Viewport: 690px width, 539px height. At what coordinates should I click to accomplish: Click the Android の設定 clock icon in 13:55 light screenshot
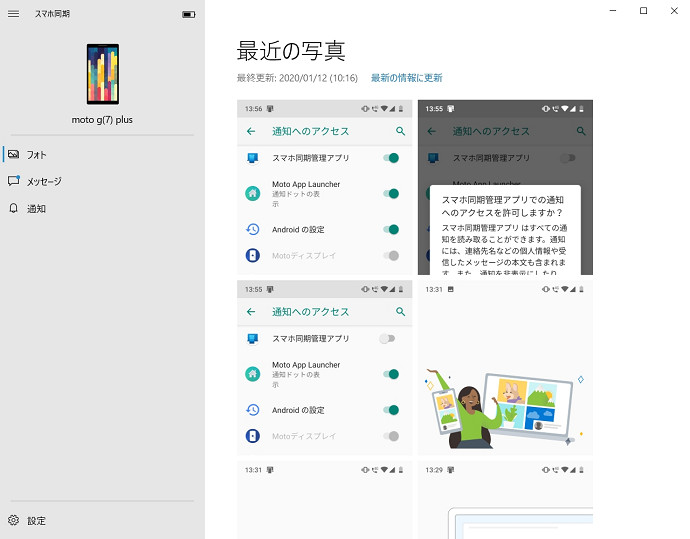[253, 410]
